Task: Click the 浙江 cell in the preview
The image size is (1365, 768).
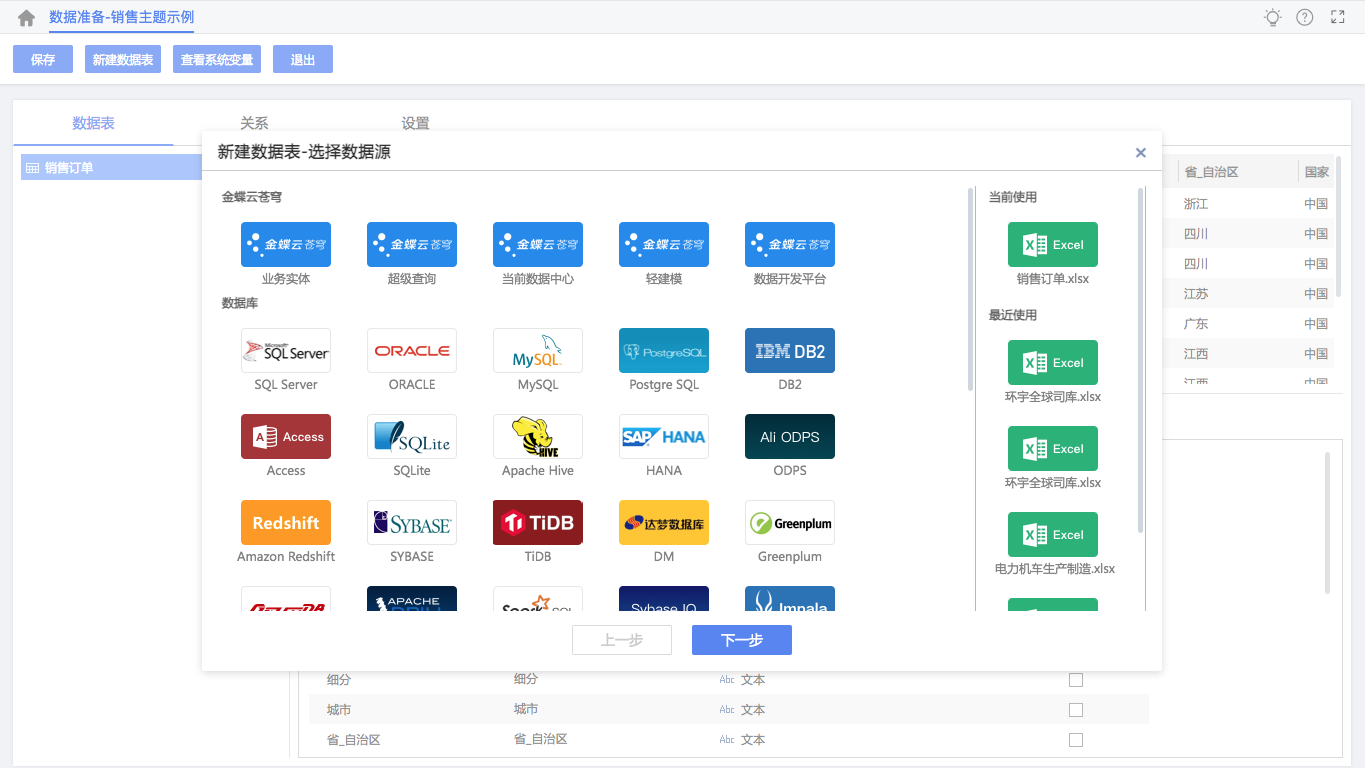Action: coord(1196,204)
